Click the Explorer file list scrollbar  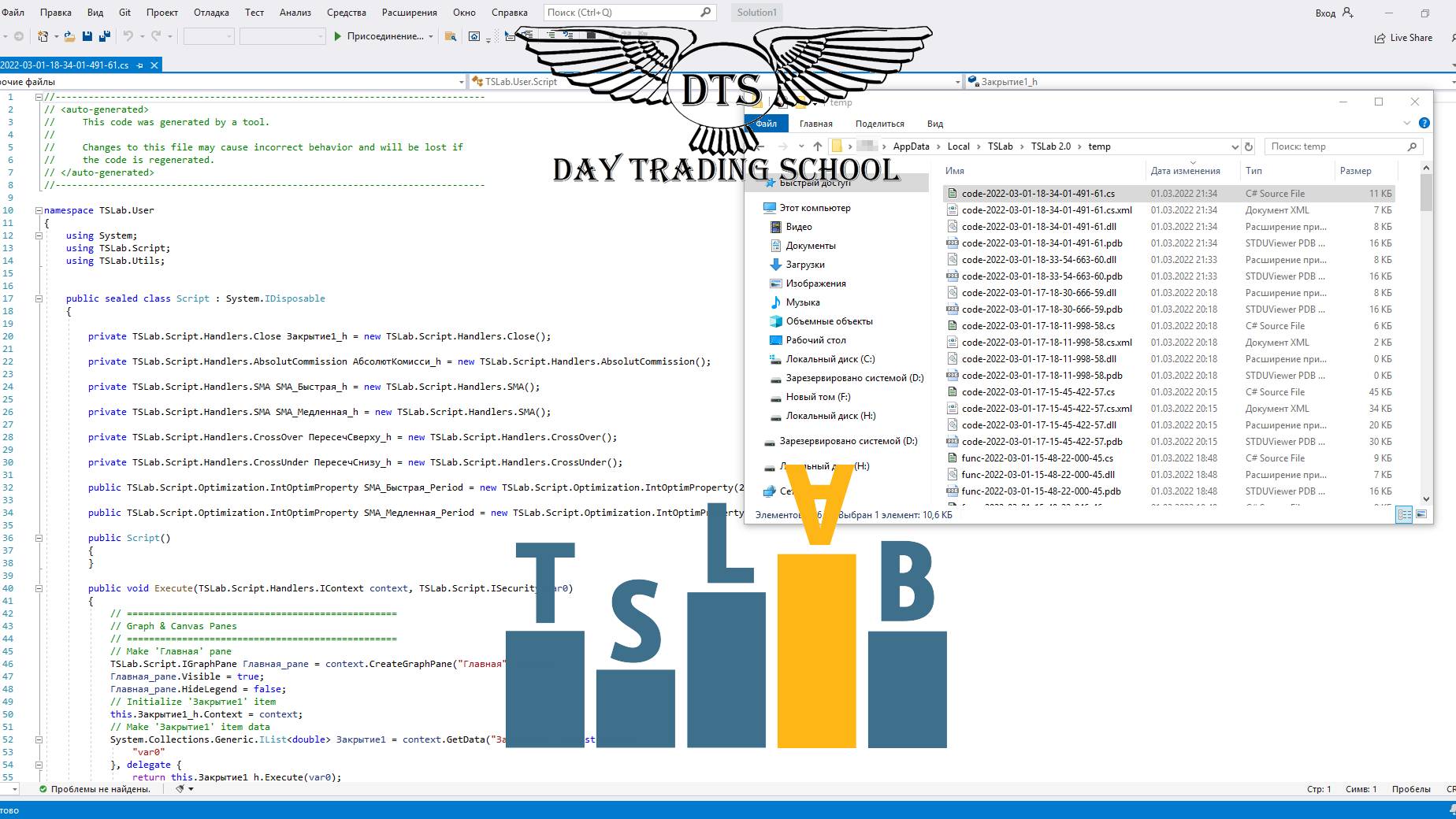1426,194
